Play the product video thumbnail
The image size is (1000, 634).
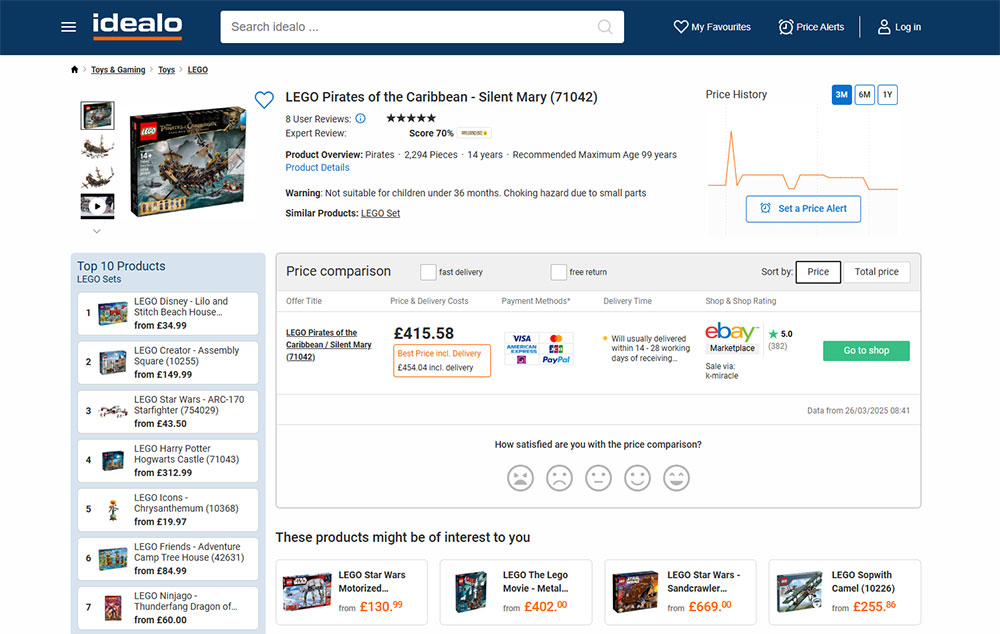point(98,206)
